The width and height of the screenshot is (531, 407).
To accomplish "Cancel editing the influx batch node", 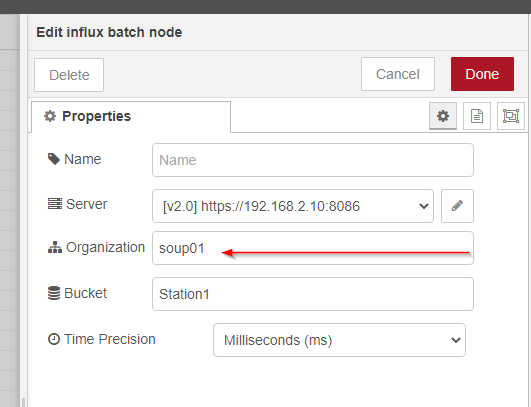I will [398, 74].
